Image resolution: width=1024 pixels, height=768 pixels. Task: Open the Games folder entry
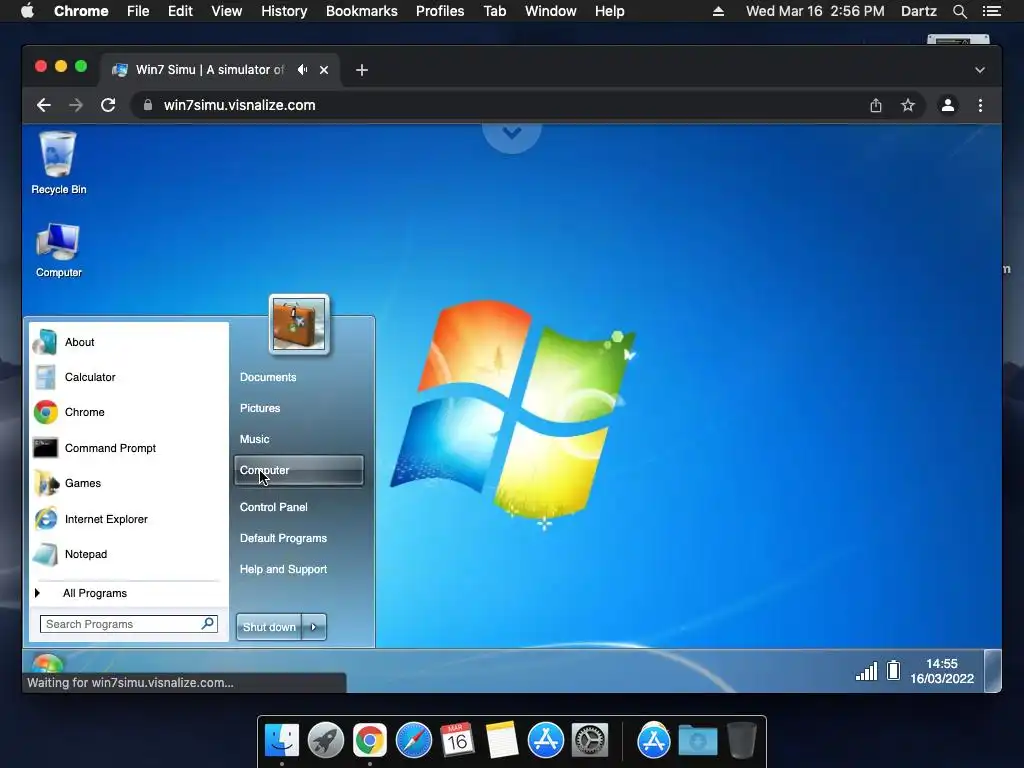82,483
